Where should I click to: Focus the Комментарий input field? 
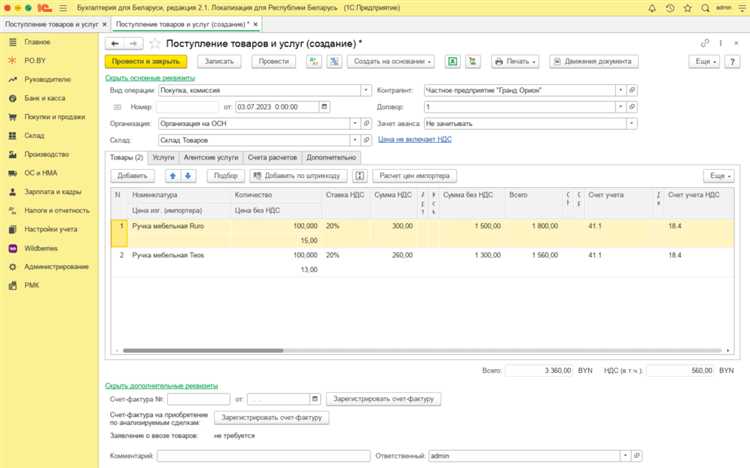pos(264,456)
